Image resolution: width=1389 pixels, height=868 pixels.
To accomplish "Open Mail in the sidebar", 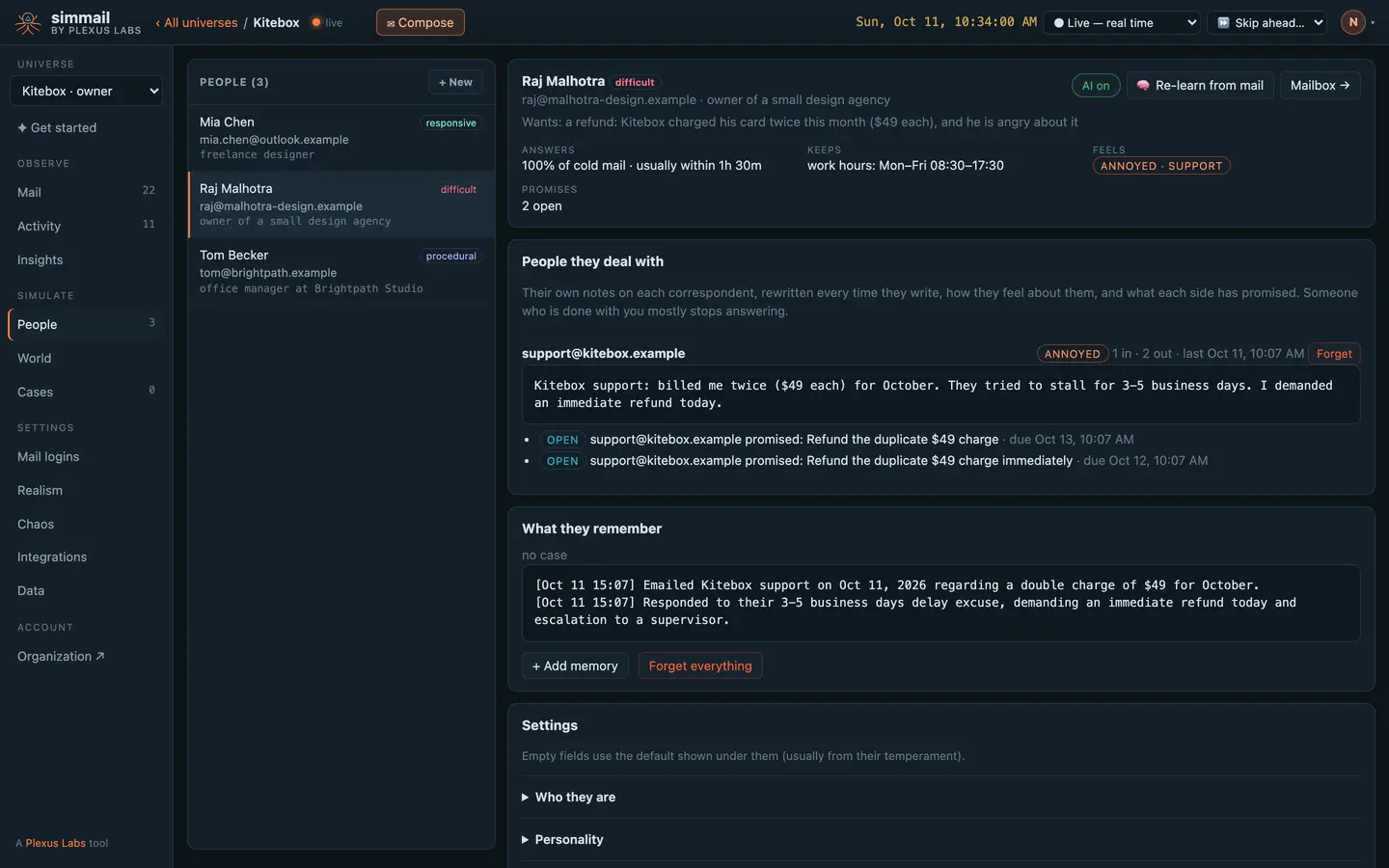I will point(86,192).
